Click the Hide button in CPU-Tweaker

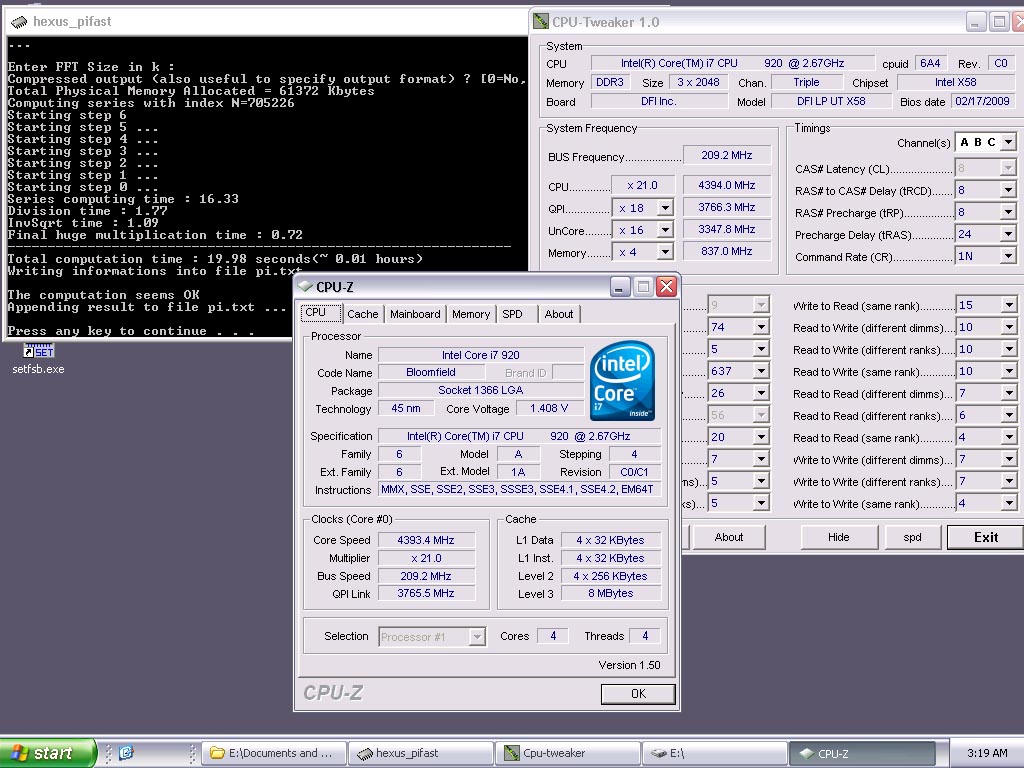click(839, 537)
